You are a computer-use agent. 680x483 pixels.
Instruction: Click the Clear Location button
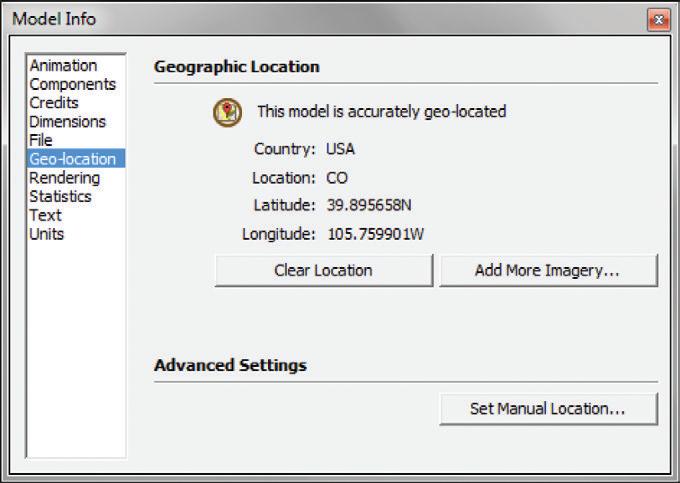(324, 270)
